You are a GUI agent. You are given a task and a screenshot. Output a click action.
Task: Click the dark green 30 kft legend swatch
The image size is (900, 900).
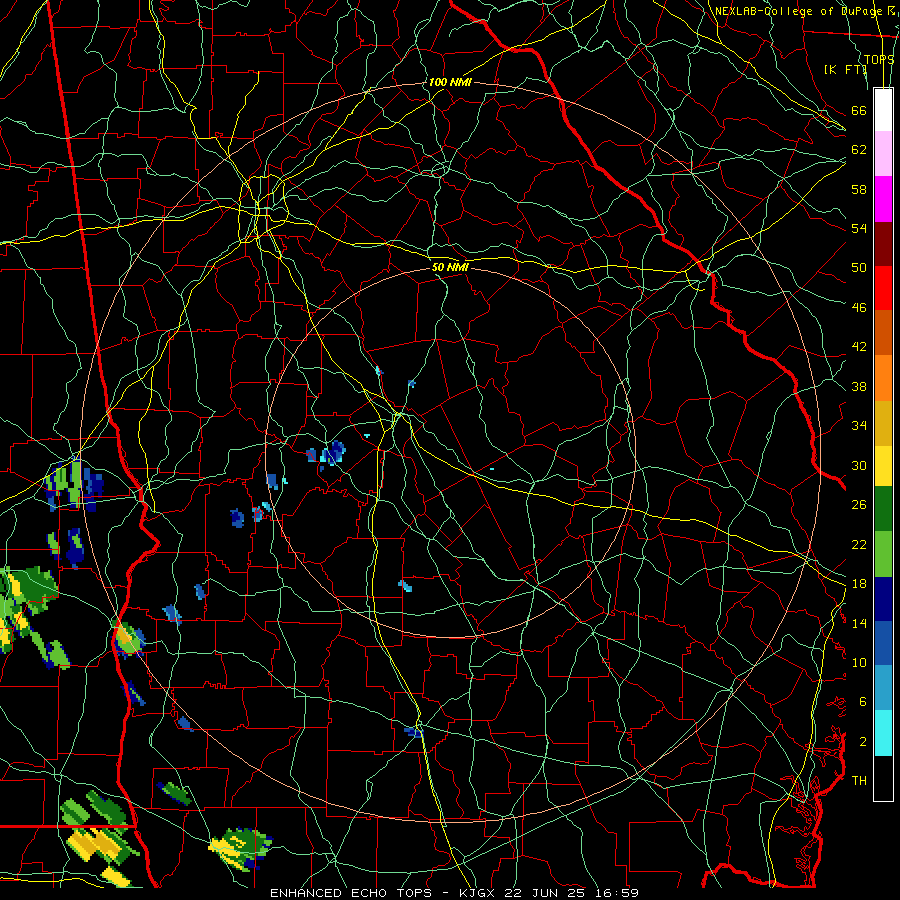click(883, 509)
